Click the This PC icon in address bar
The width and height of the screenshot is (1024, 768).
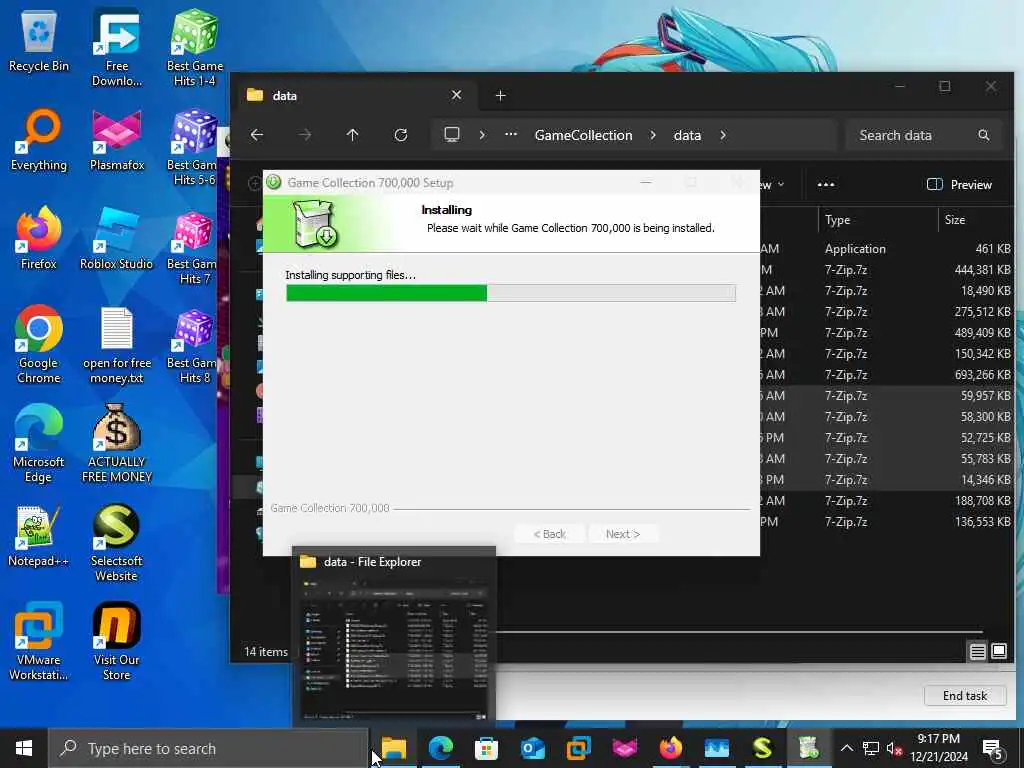click(452, 135)
